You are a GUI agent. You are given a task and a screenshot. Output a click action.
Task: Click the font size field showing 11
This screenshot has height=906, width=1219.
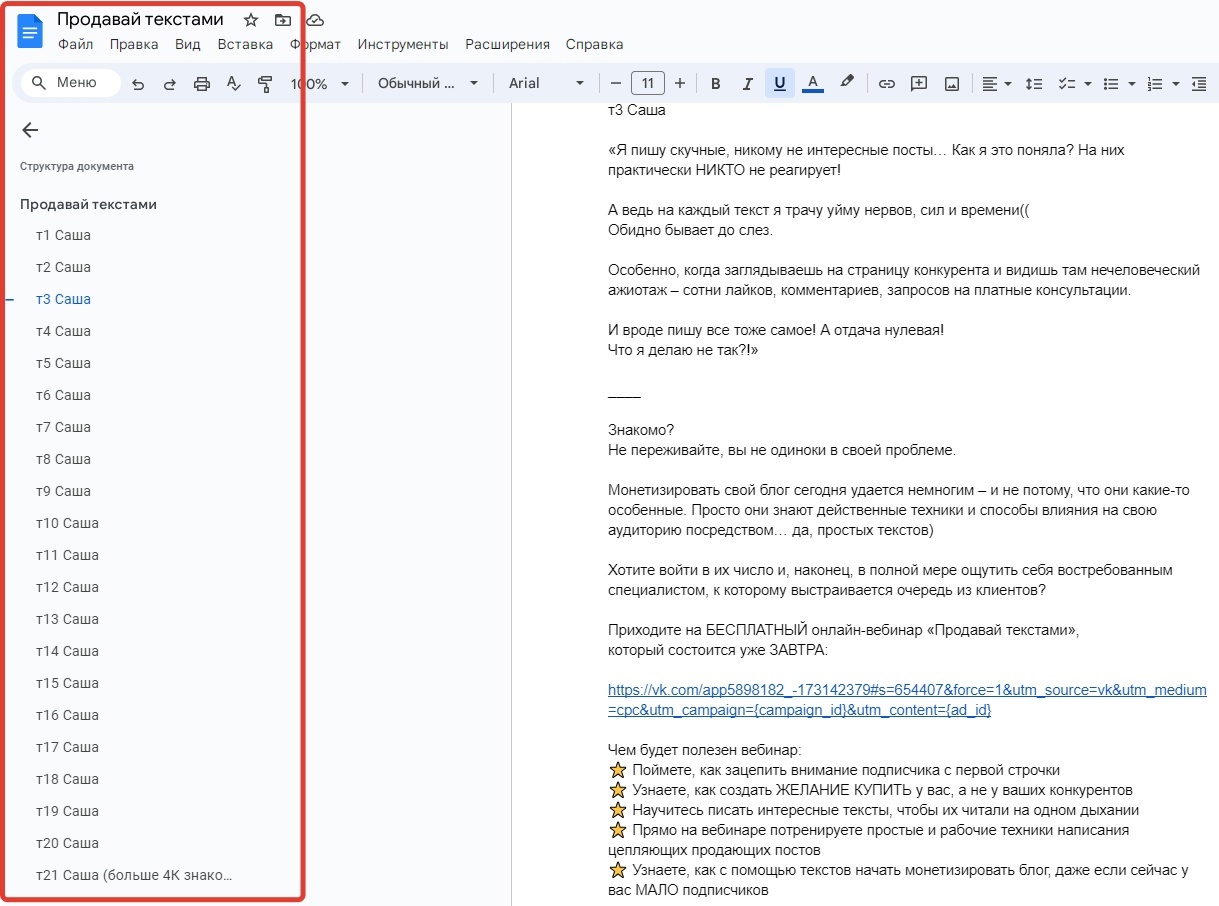pos(648,84)
